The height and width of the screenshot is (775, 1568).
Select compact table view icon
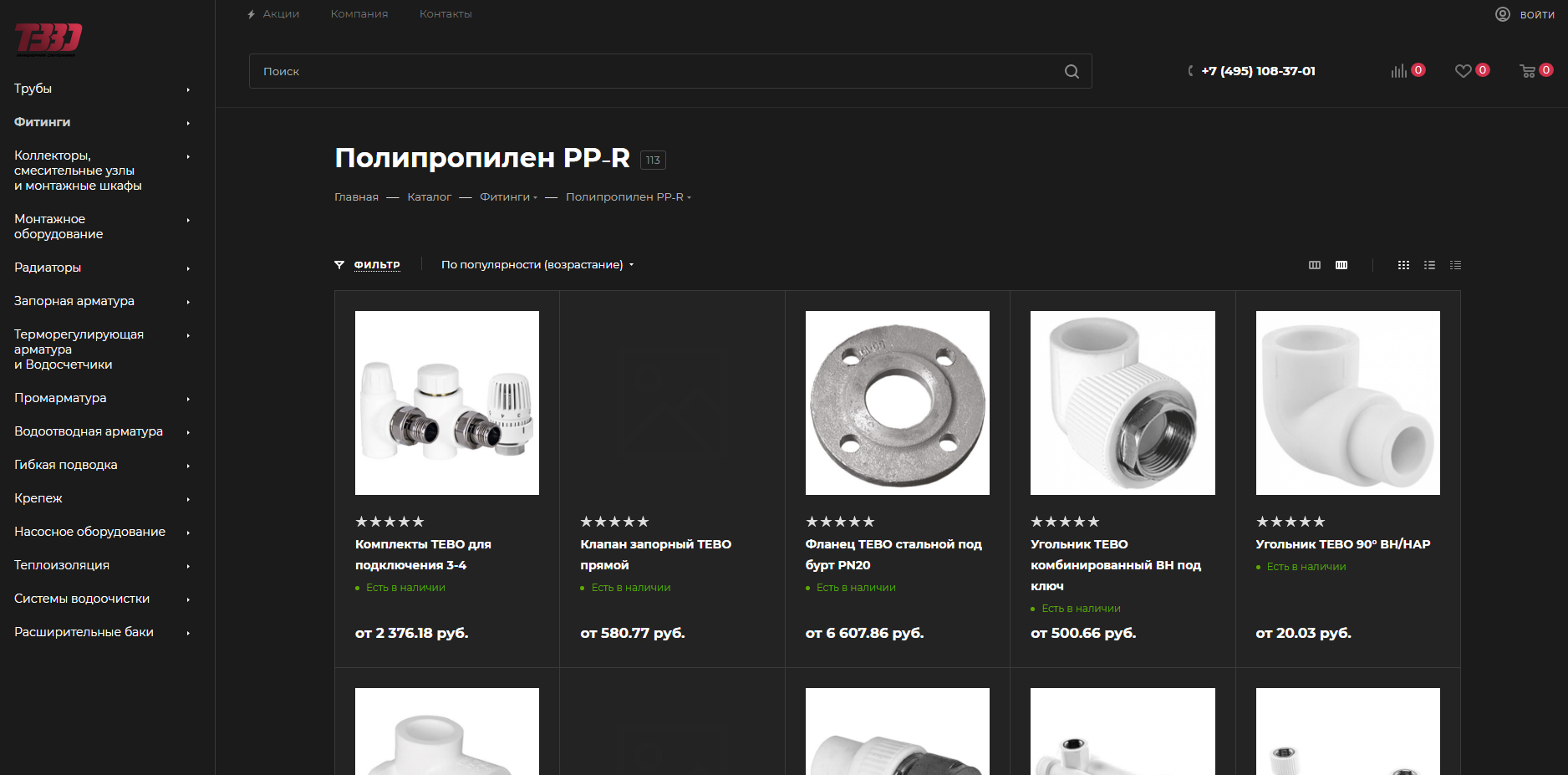tap(1455, 265)
